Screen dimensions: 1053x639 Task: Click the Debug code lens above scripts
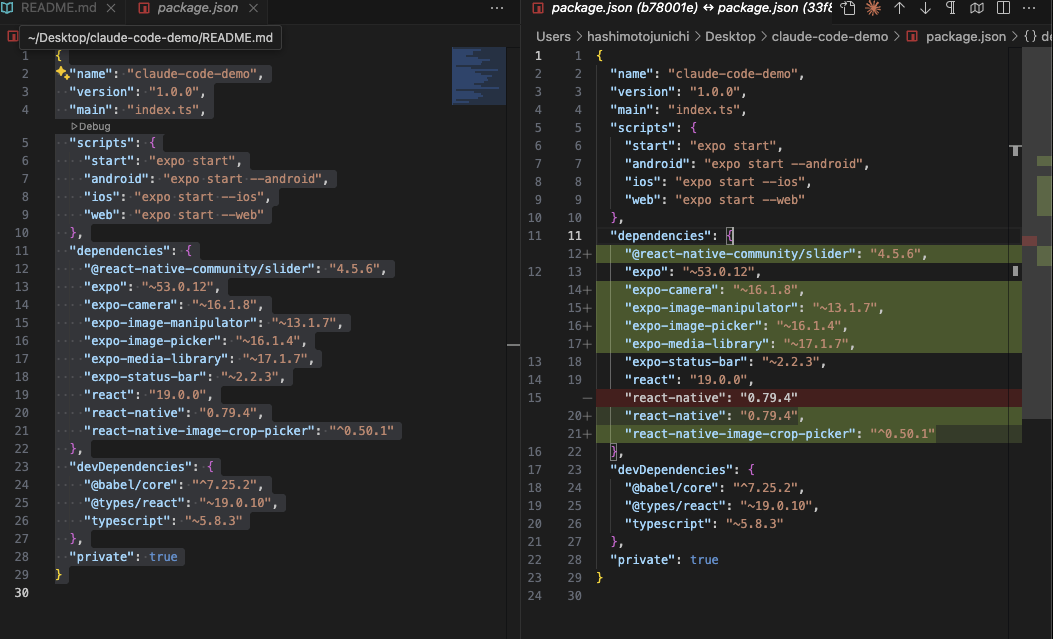pyautogui.click(x=91, y=126)
